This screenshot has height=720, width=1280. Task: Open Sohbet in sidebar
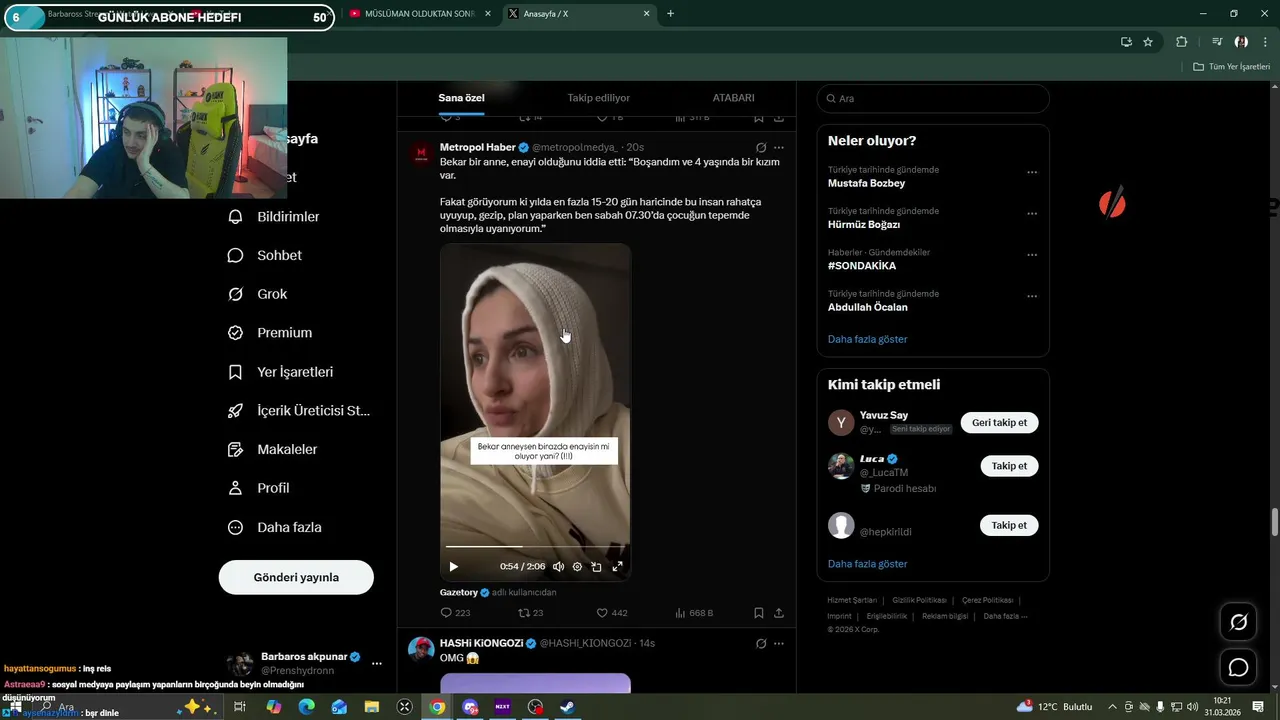265,255
